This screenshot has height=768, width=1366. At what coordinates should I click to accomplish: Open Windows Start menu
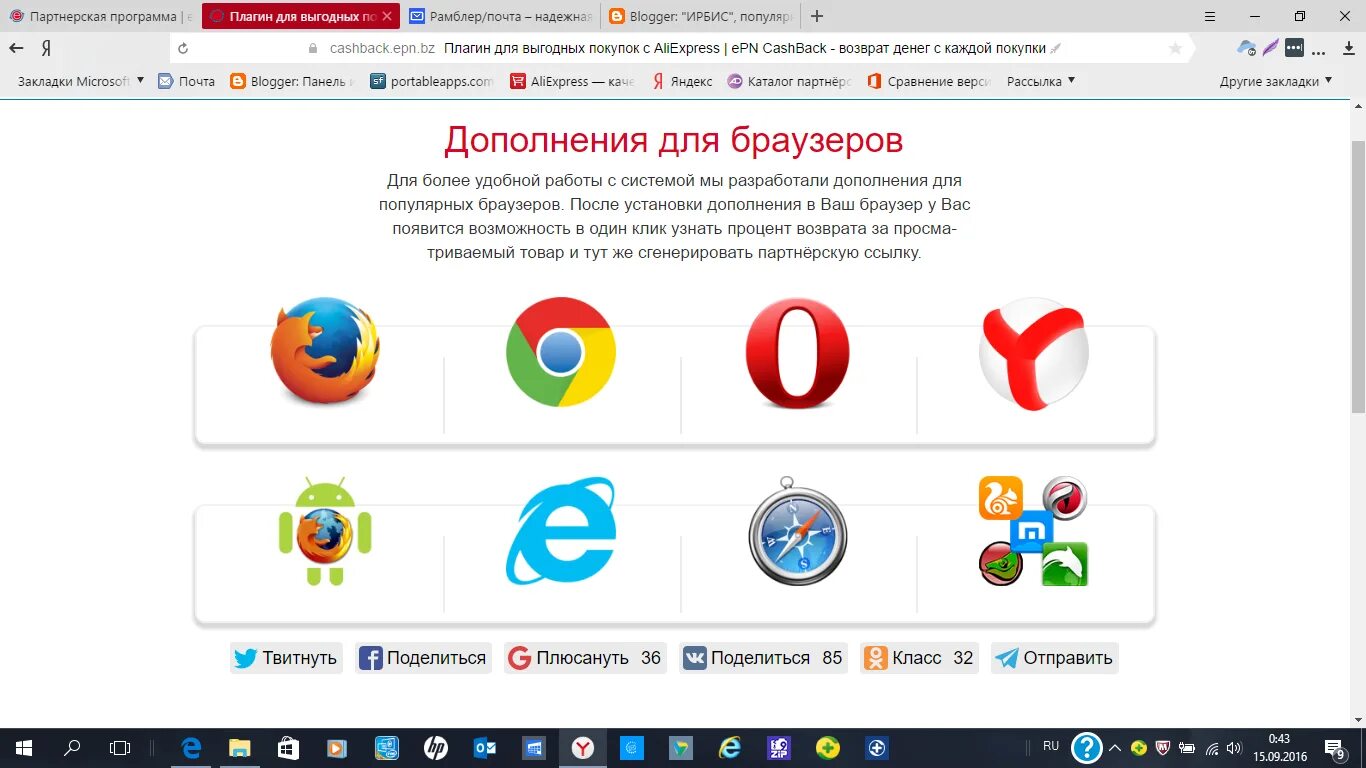pyautogui.click(x=24, y=747)
